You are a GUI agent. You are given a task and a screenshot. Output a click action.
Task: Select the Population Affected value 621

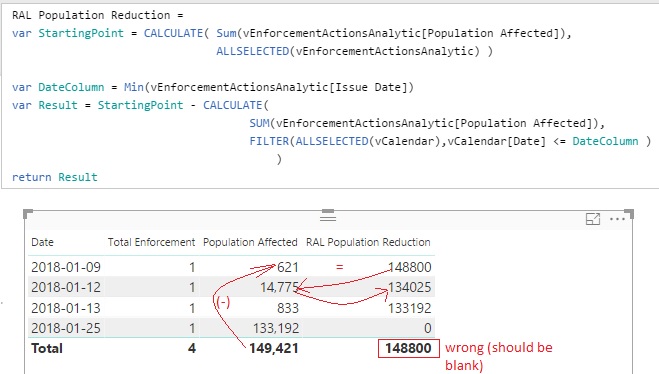coord(287,267)
